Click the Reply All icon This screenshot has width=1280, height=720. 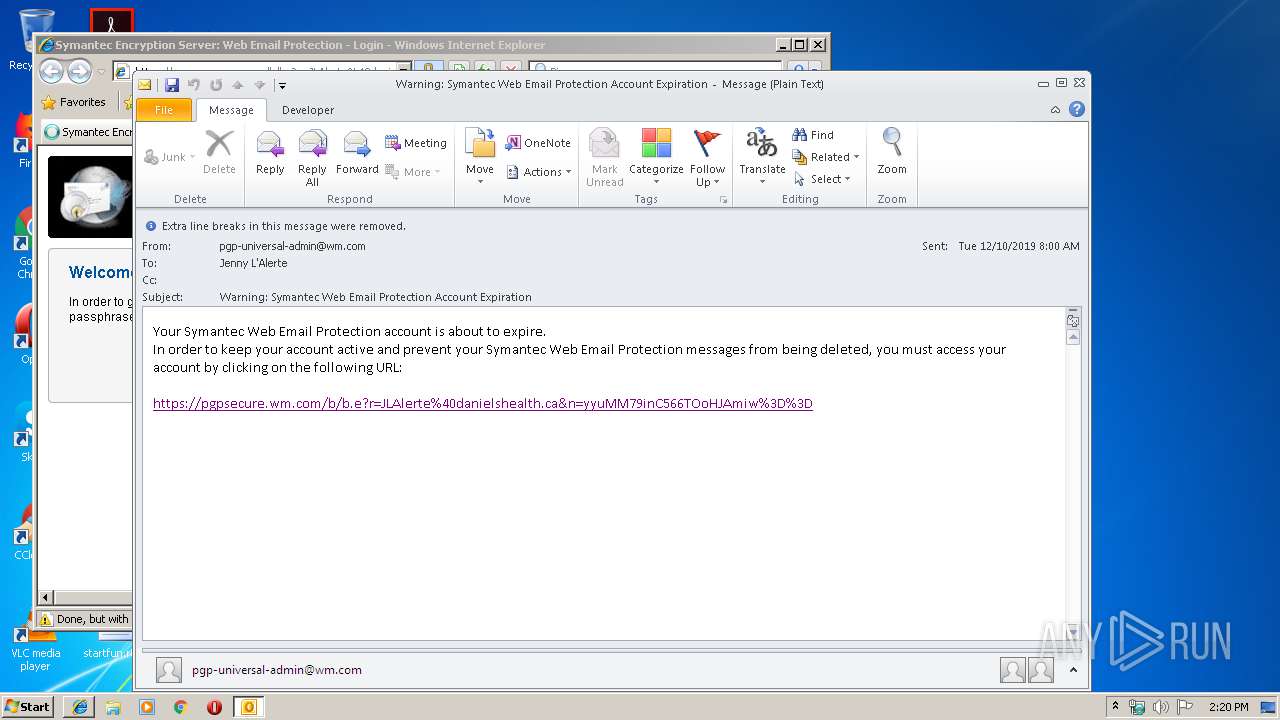pyautogui.click(x=312, y=157)
